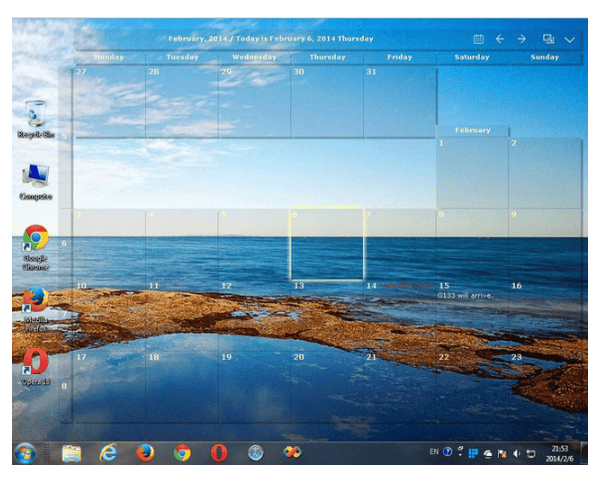Select the February 17 calendar cell
This screenshot has height=482, width=603.
click(x=109, y=387)
